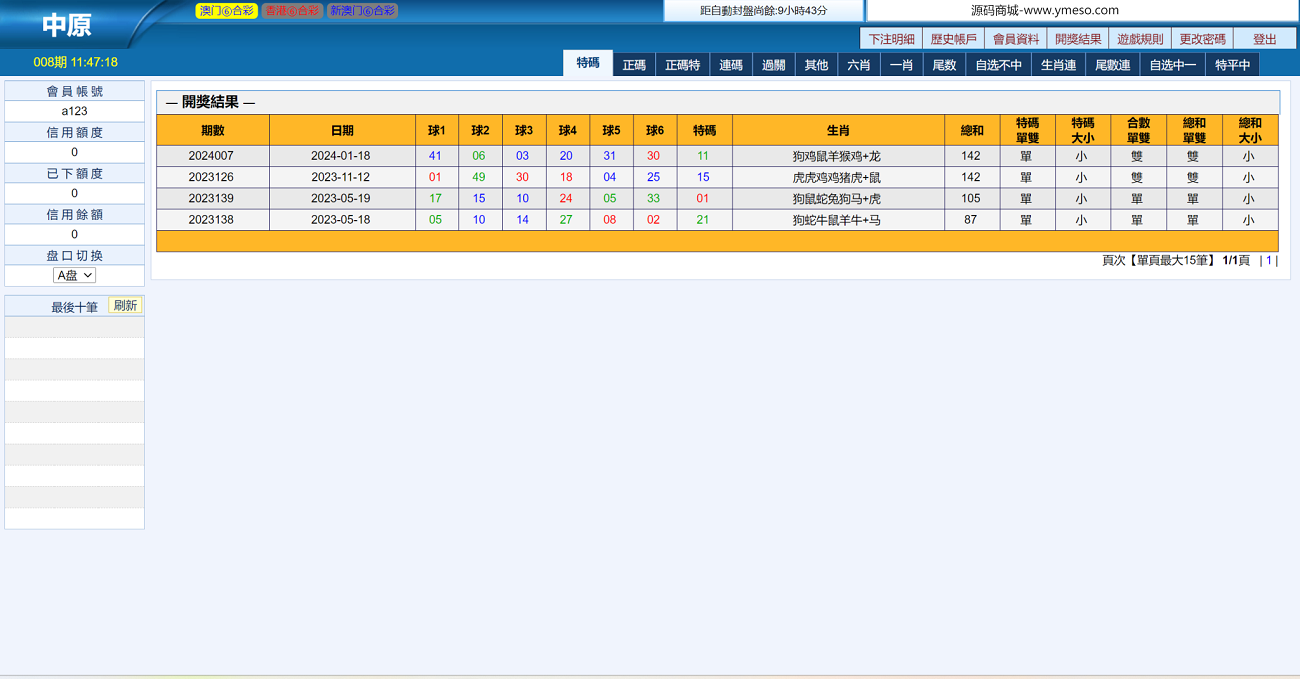Viewport: 1300px width, 679px height.
Task: Switch to 香港六合彩 lottery
Action: tap(292, 11)
